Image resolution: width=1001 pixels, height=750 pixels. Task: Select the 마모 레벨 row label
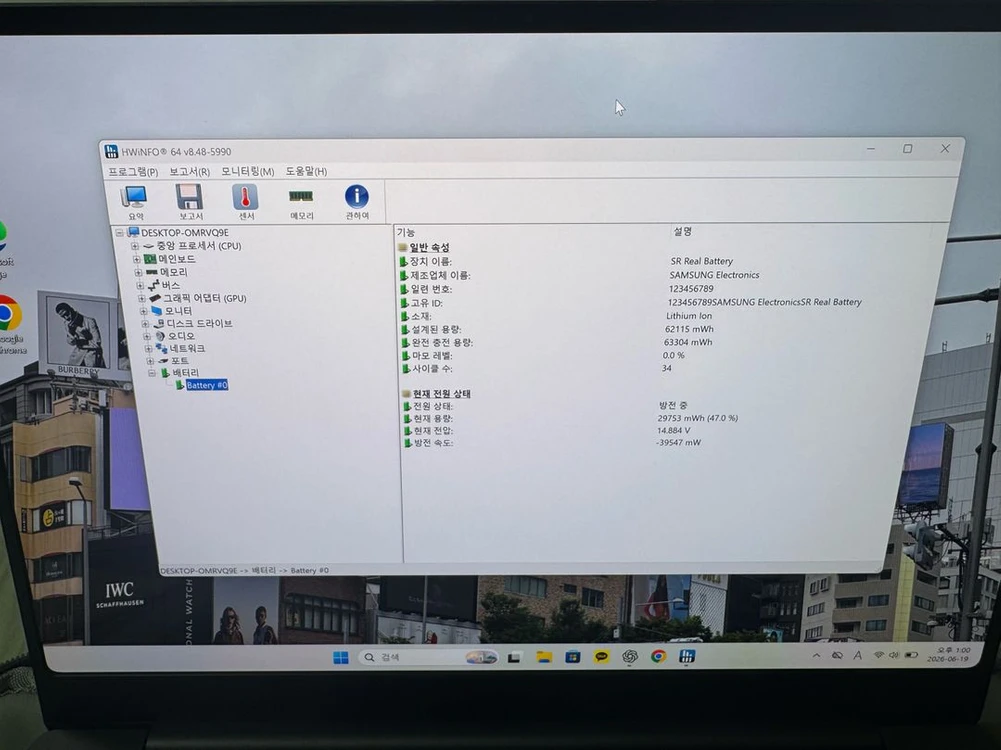(432, 356)
